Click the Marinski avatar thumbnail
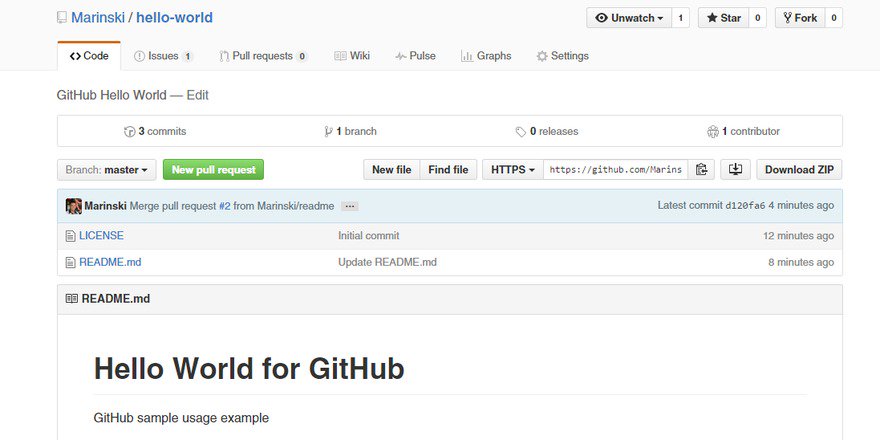Viewport: 880px width, 440px height. [x=74, y=206]
